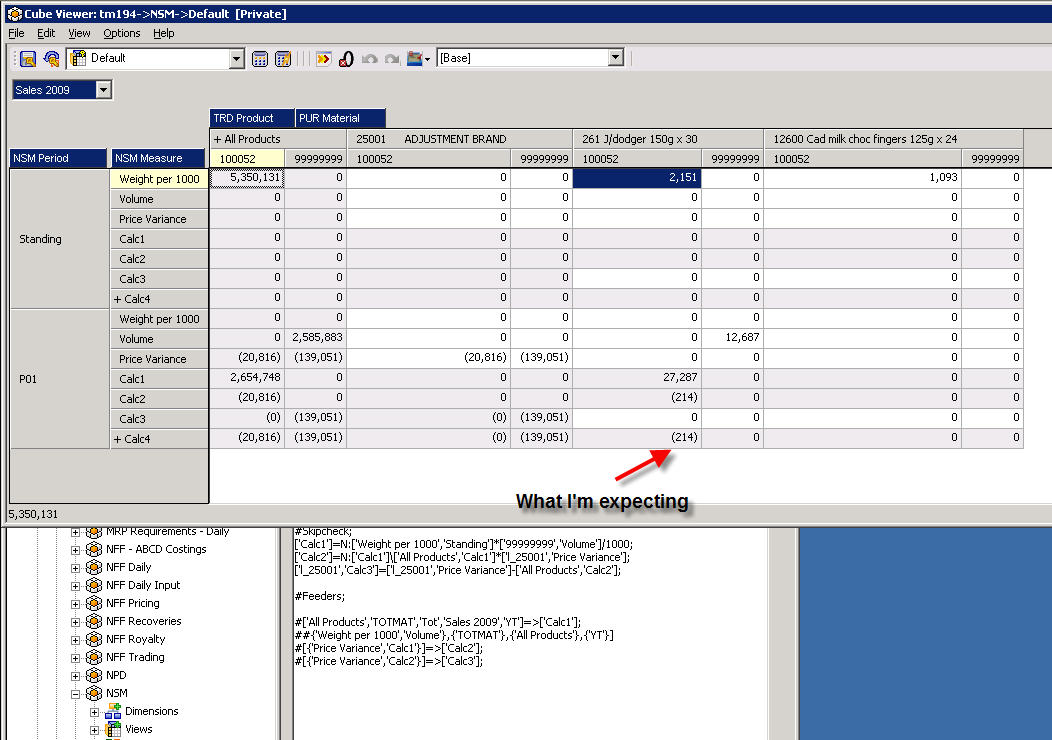Click the NFF Trading cube icon
1052x740 pixels.
pos(94,657)
